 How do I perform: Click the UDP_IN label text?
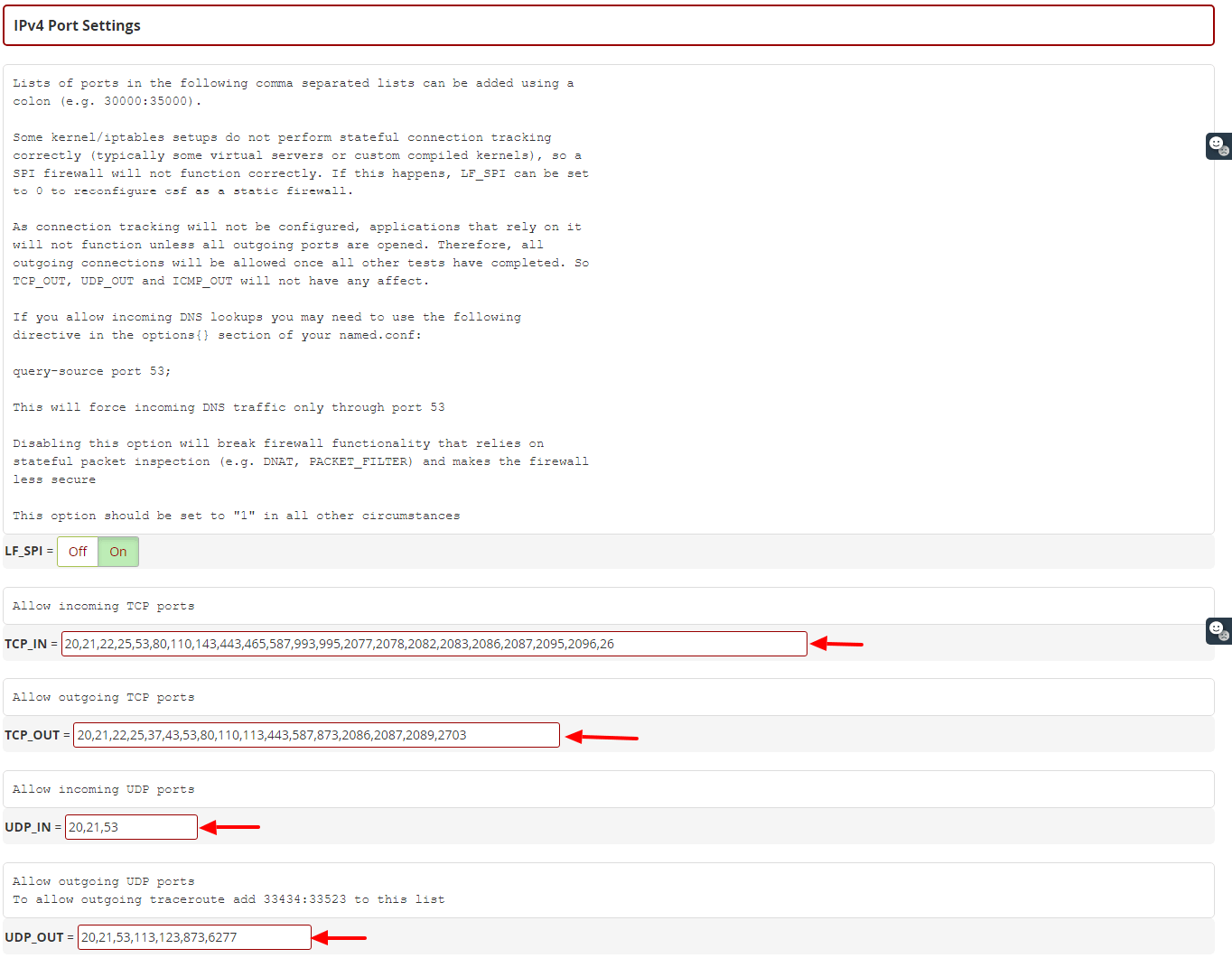[28, 827]
